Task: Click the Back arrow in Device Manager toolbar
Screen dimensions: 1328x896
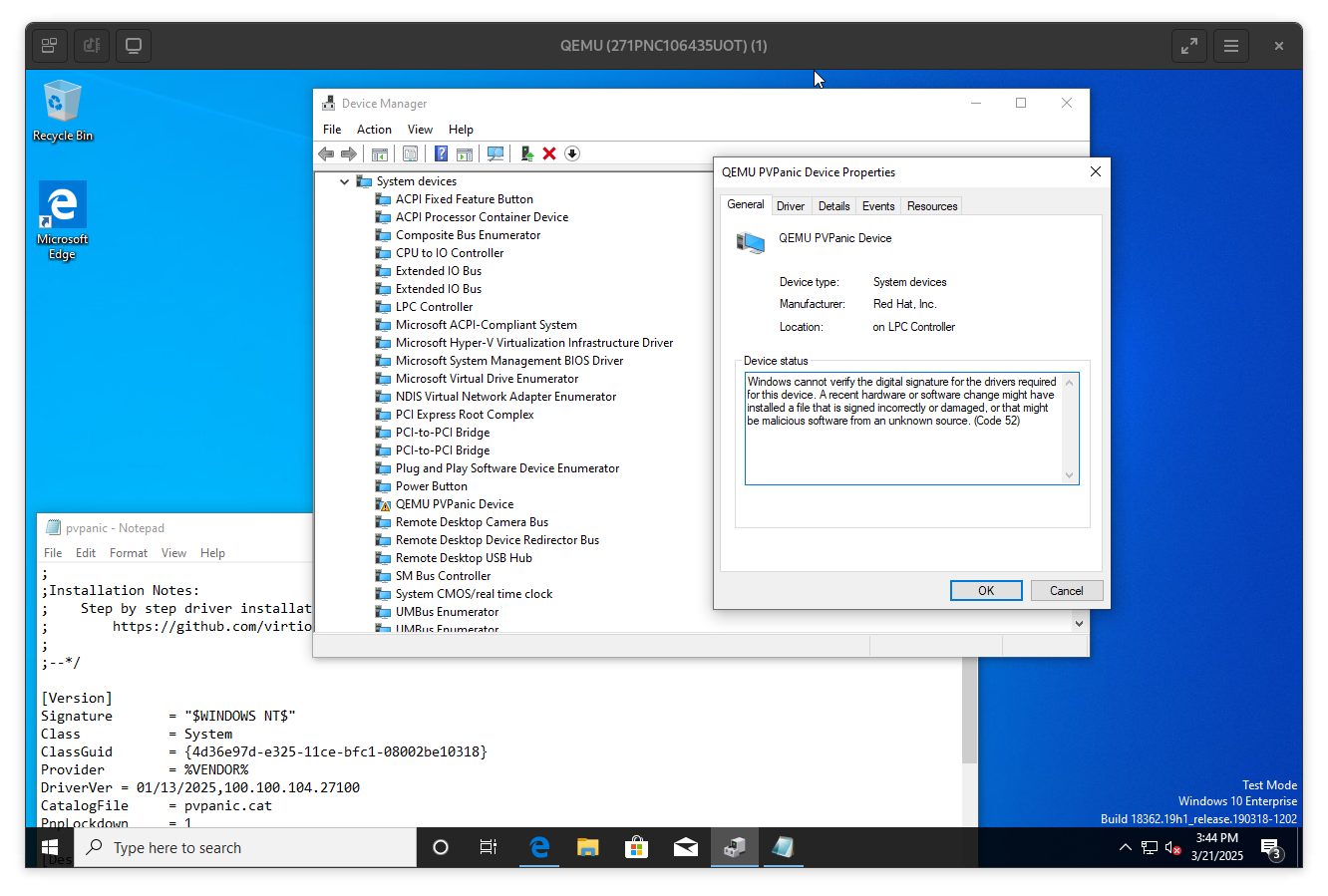Action: [326, 153]
